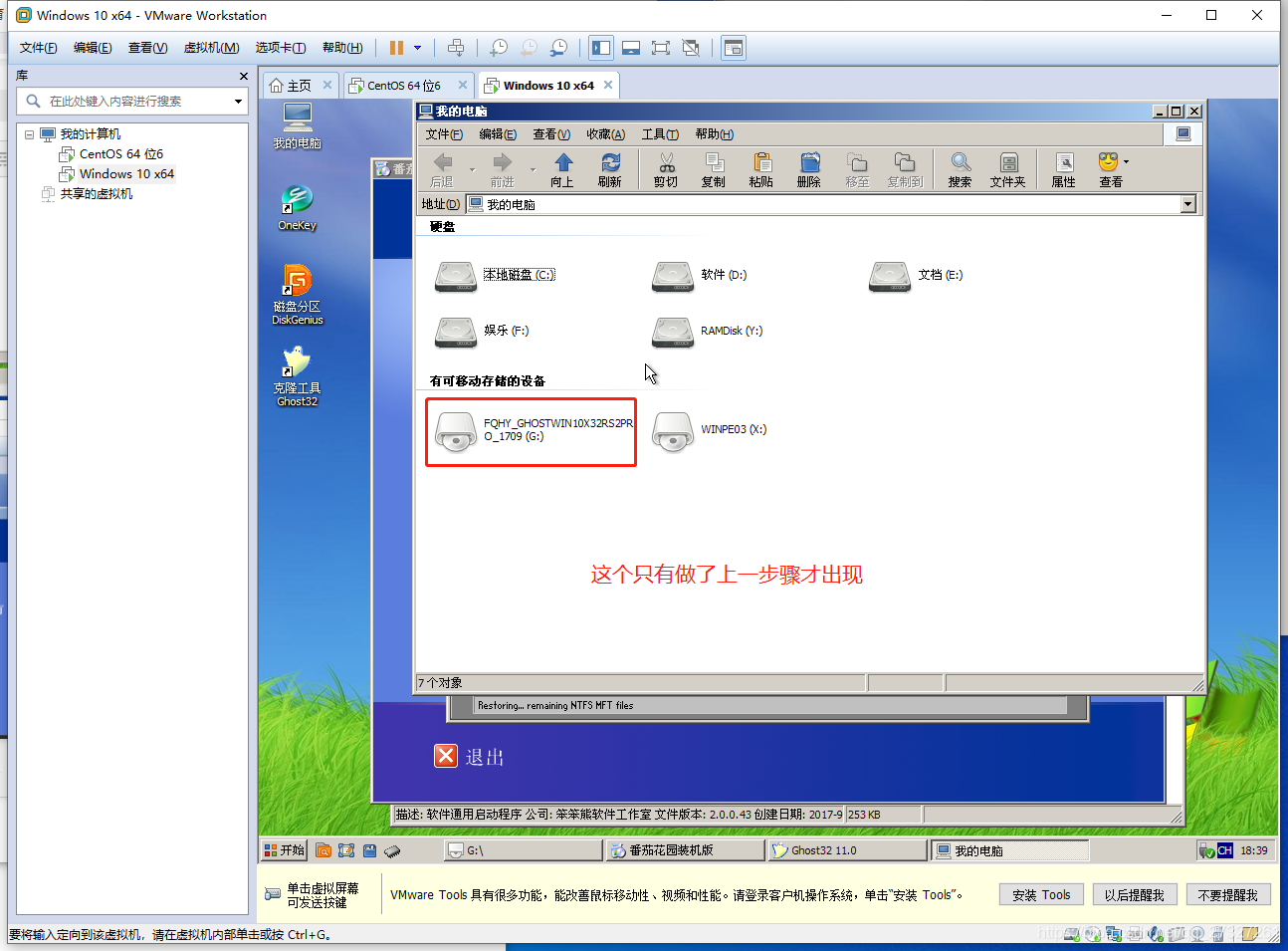Click 安装 Tools button
The width and height of the screenshot is (1288, 951).
1041,895
